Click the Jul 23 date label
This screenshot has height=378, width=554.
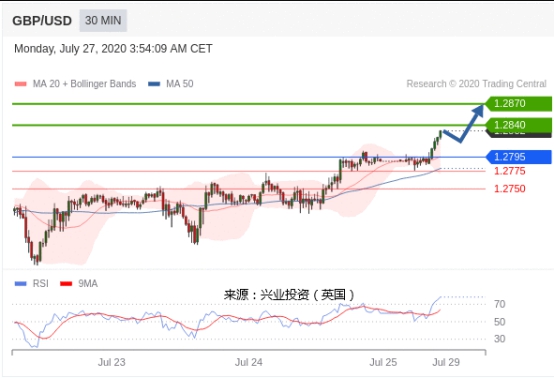pos(112,362)
